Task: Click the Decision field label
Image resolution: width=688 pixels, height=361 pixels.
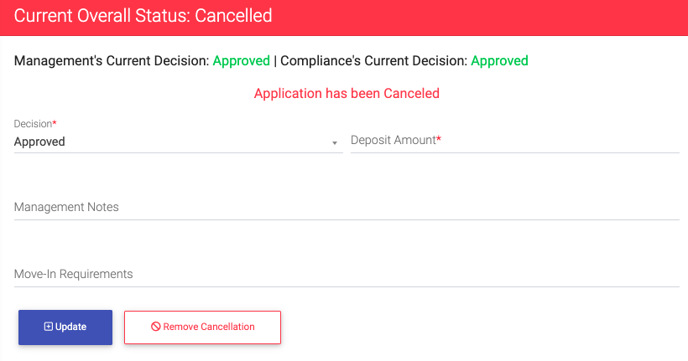Action: coord(33,124)
